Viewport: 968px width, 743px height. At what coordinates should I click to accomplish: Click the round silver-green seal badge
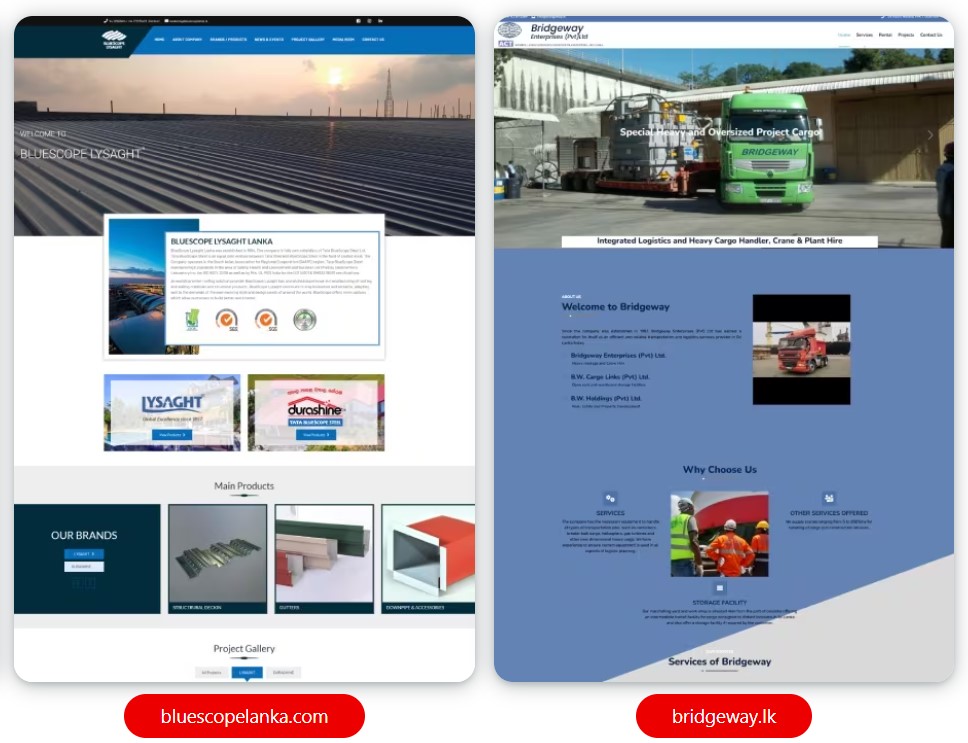click(x=304, y=320)
